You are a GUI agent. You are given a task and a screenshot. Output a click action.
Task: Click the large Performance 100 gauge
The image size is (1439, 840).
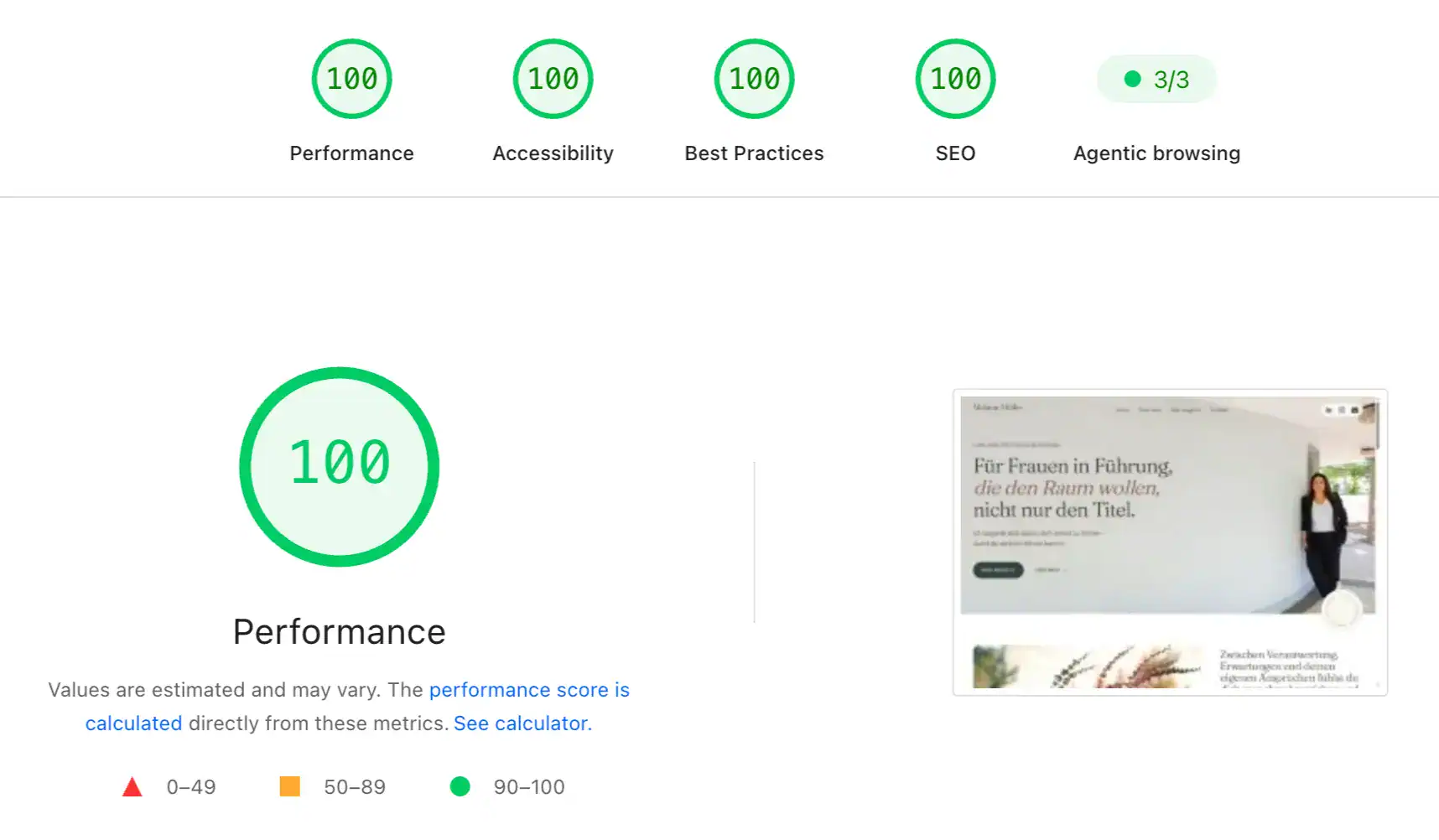click(339, 466)
